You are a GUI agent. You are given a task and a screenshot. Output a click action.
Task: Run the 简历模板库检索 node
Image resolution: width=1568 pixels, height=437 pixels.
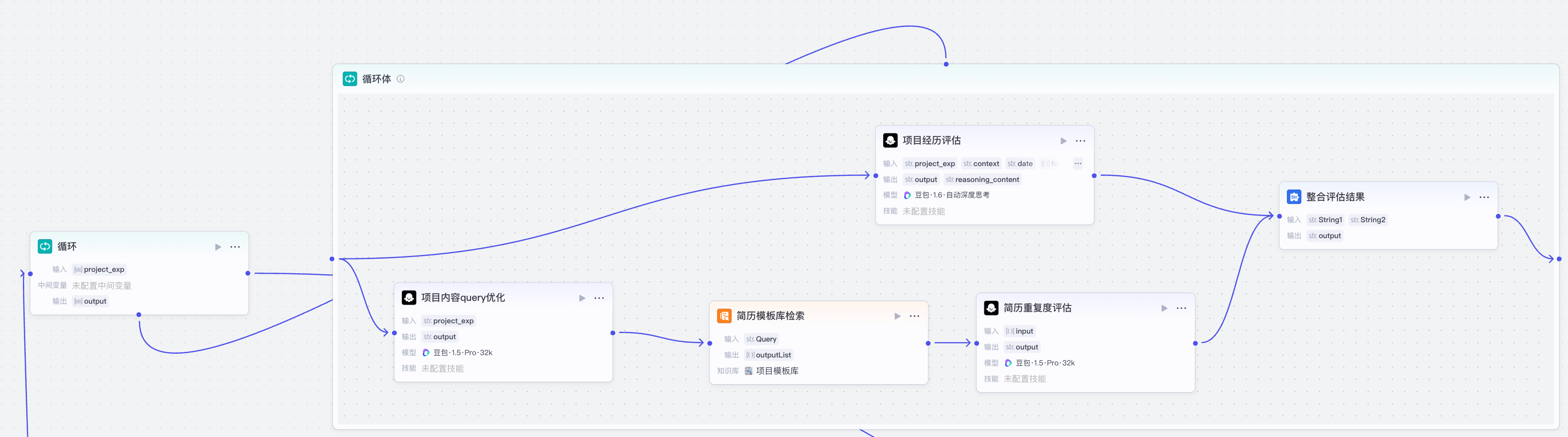897,316
